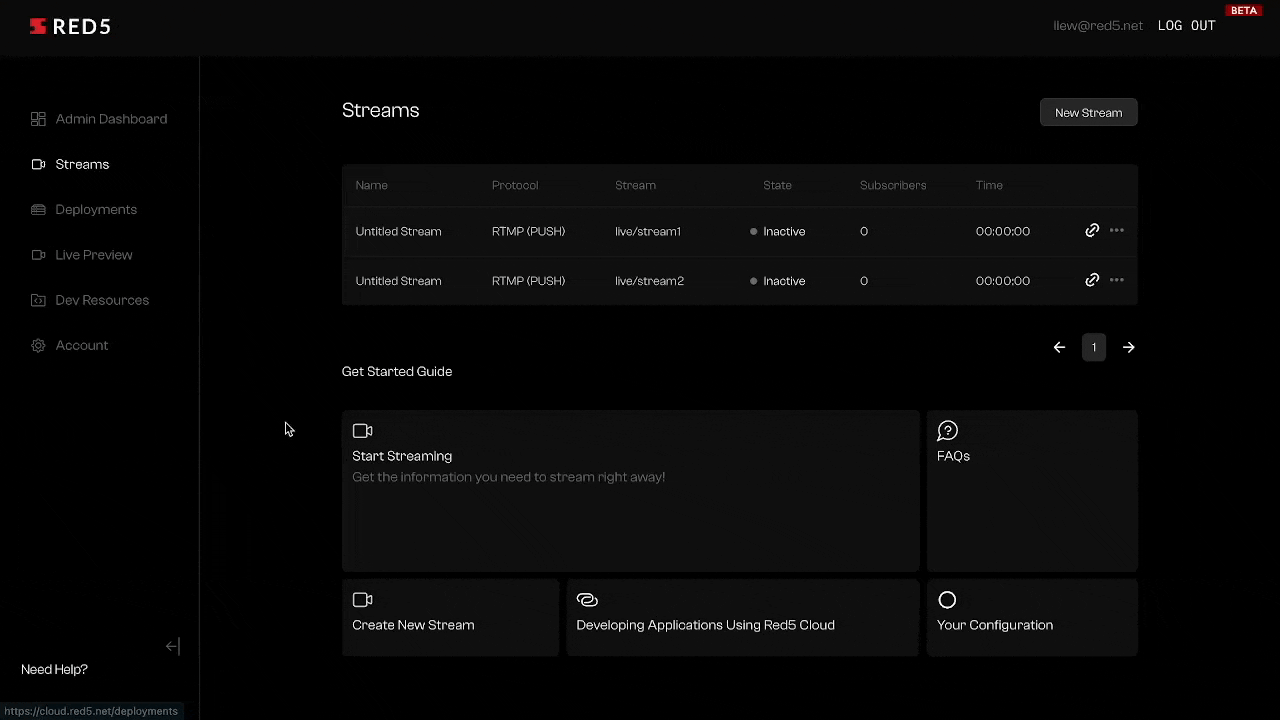This screenshot has width=1280, height=720.
Task: Open the FAQs card
Action: [x=1032, y=491]
